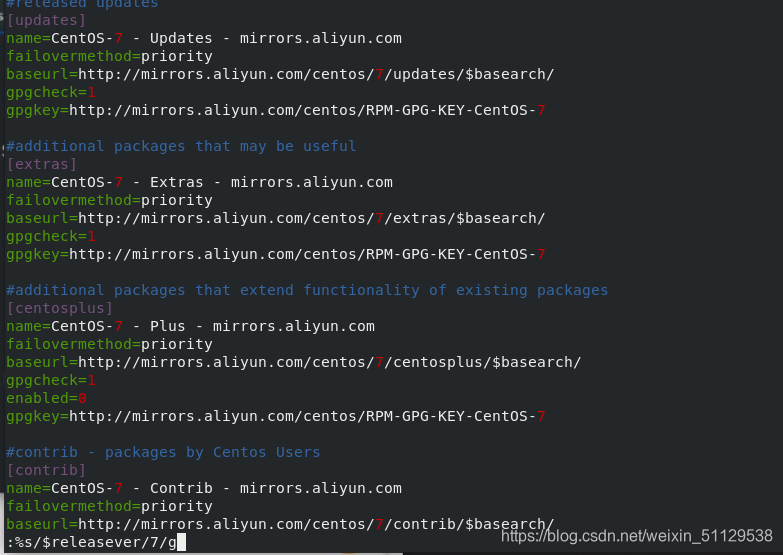Click the '#additional packages that may be useful' comment
Screen dimensions: 783x555
click(181, 146)
